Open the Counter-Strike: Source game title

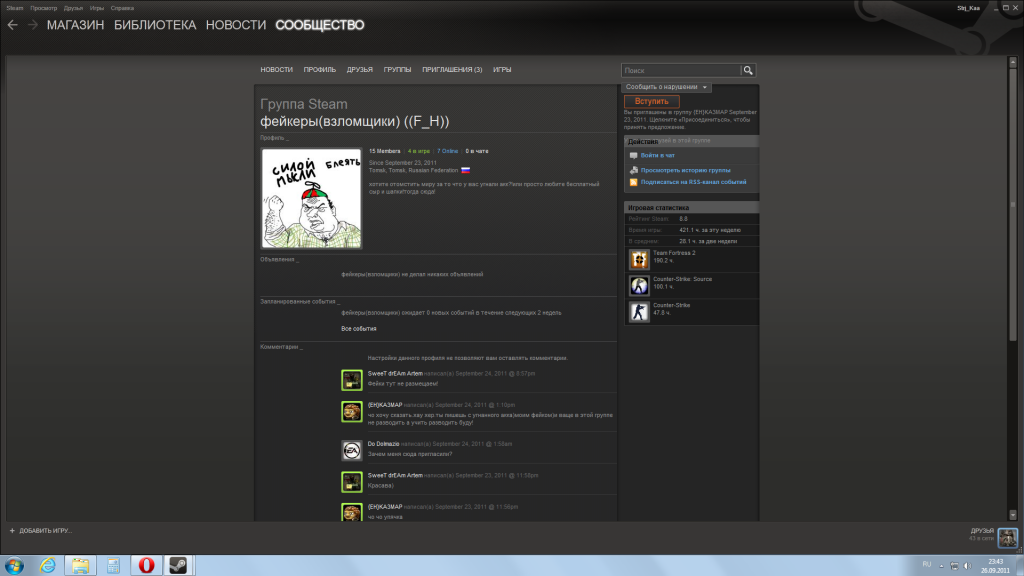click(682, 280)
